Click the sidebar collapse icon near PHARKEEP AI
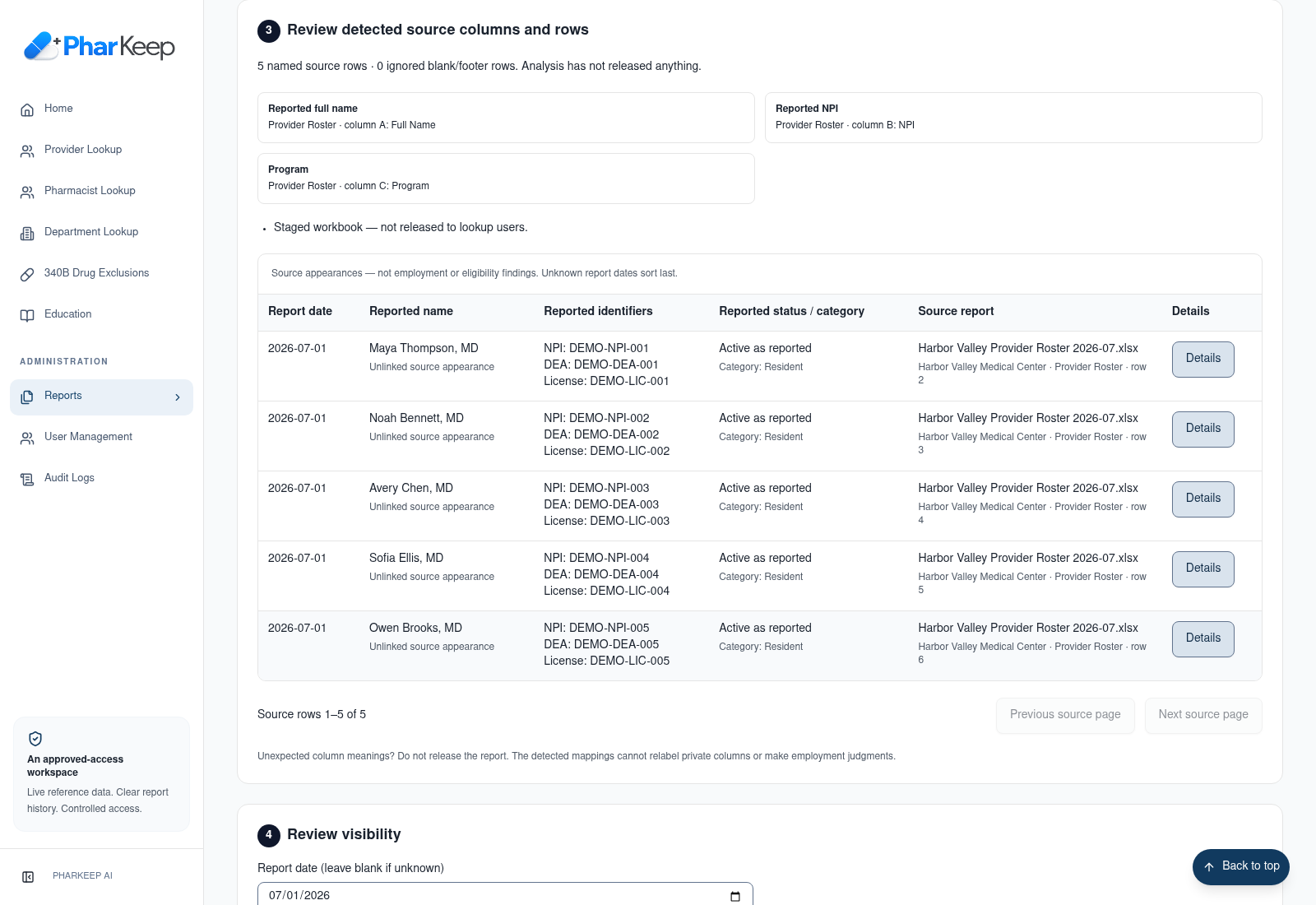1316x905 pixels. point(28,876)
